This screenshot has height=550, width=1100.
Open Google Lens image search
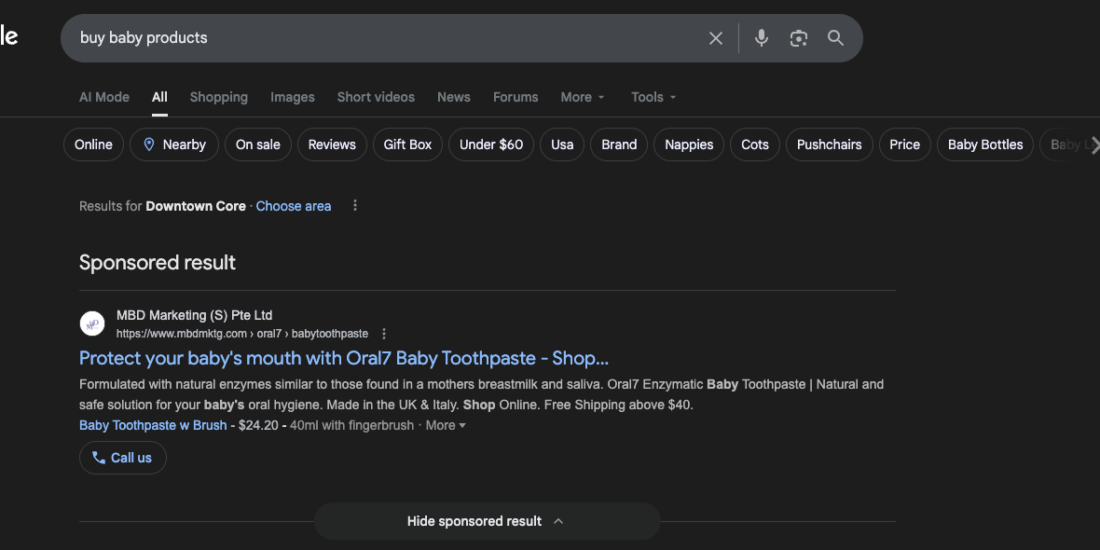[798, 38]
